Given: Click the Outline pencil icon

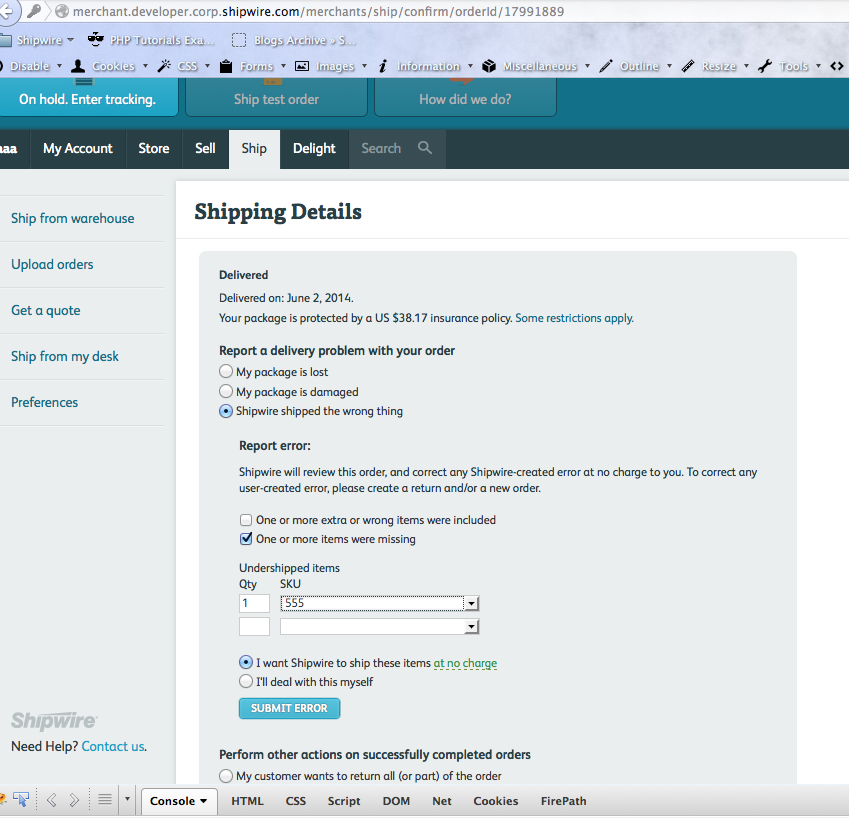Looking at the screenshot, I should (606, 66).
